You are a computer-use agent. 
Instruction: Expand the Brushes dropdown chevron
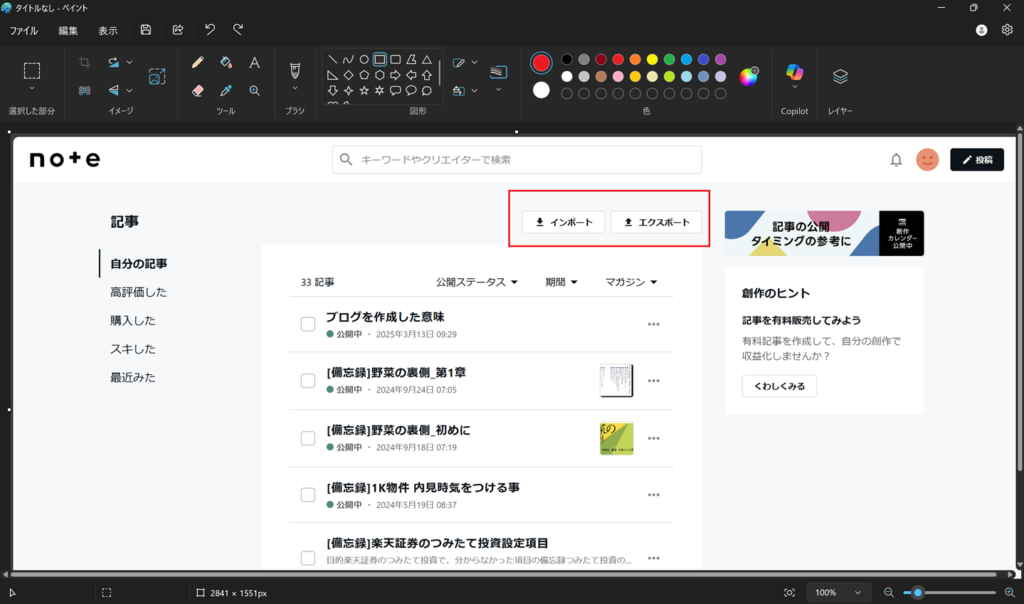pyautogui.click(x=295, y=89)
